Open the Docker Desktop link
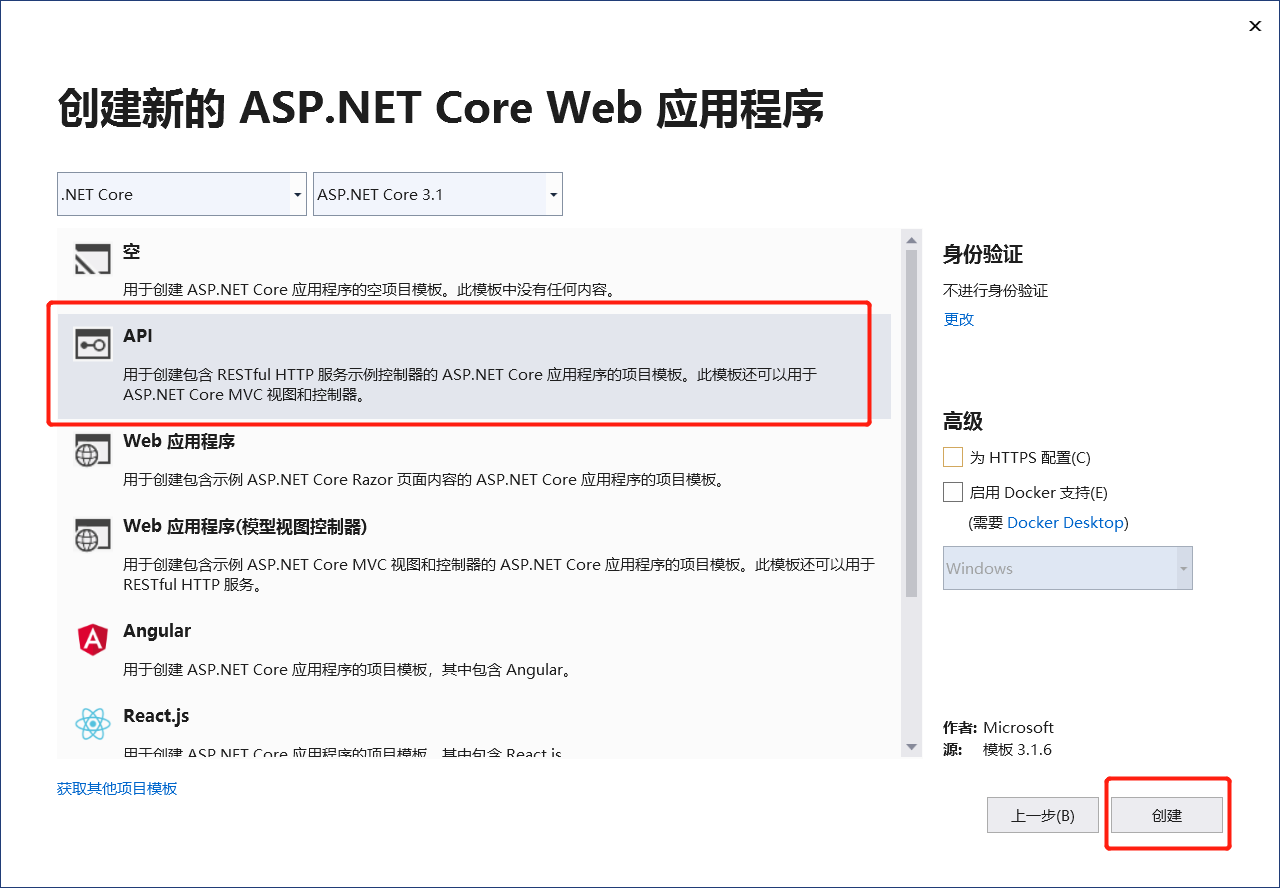This screenshot has width=1280, height=888. tap(1066, 523)
